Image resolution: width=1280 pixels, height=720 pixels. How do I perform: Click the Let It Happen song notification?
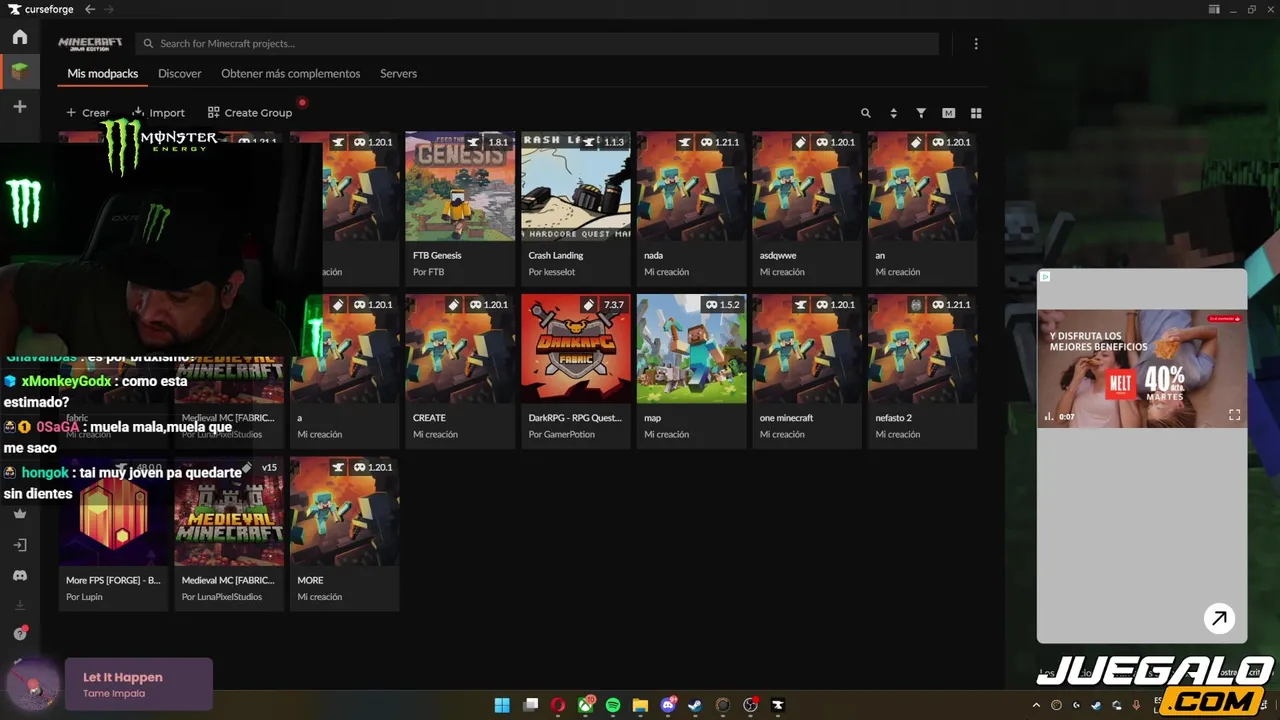coord(139,684)
